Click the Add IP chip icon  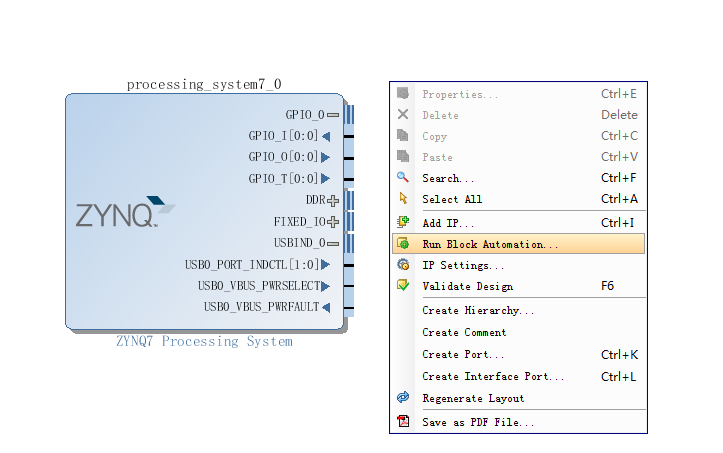pyautogui.click(x=403, y=222)
